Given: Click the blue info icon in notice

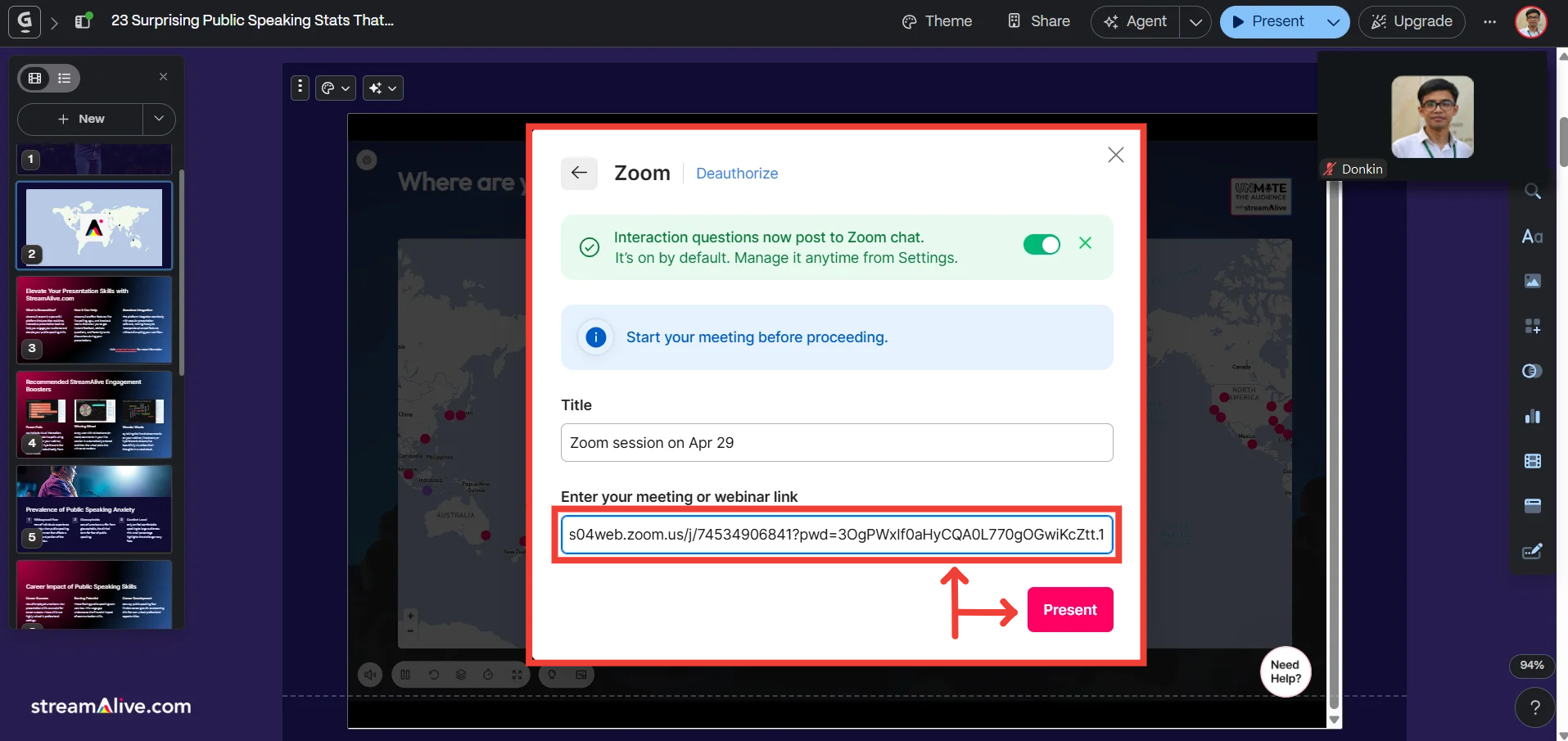Looking at the screenshot, I should (x=596, y=337).
